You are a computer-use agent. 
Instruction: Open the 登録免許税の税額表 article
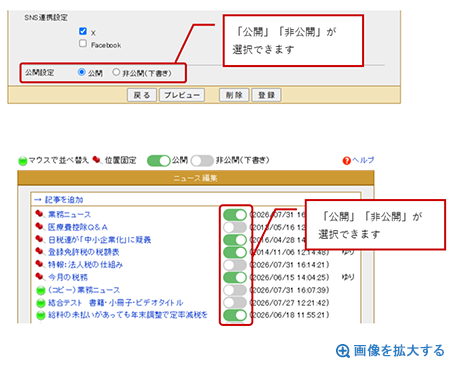84,252
